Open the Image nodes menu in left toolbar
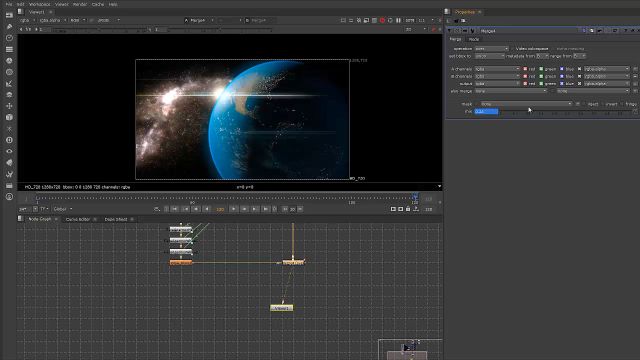 click(9, 15)
